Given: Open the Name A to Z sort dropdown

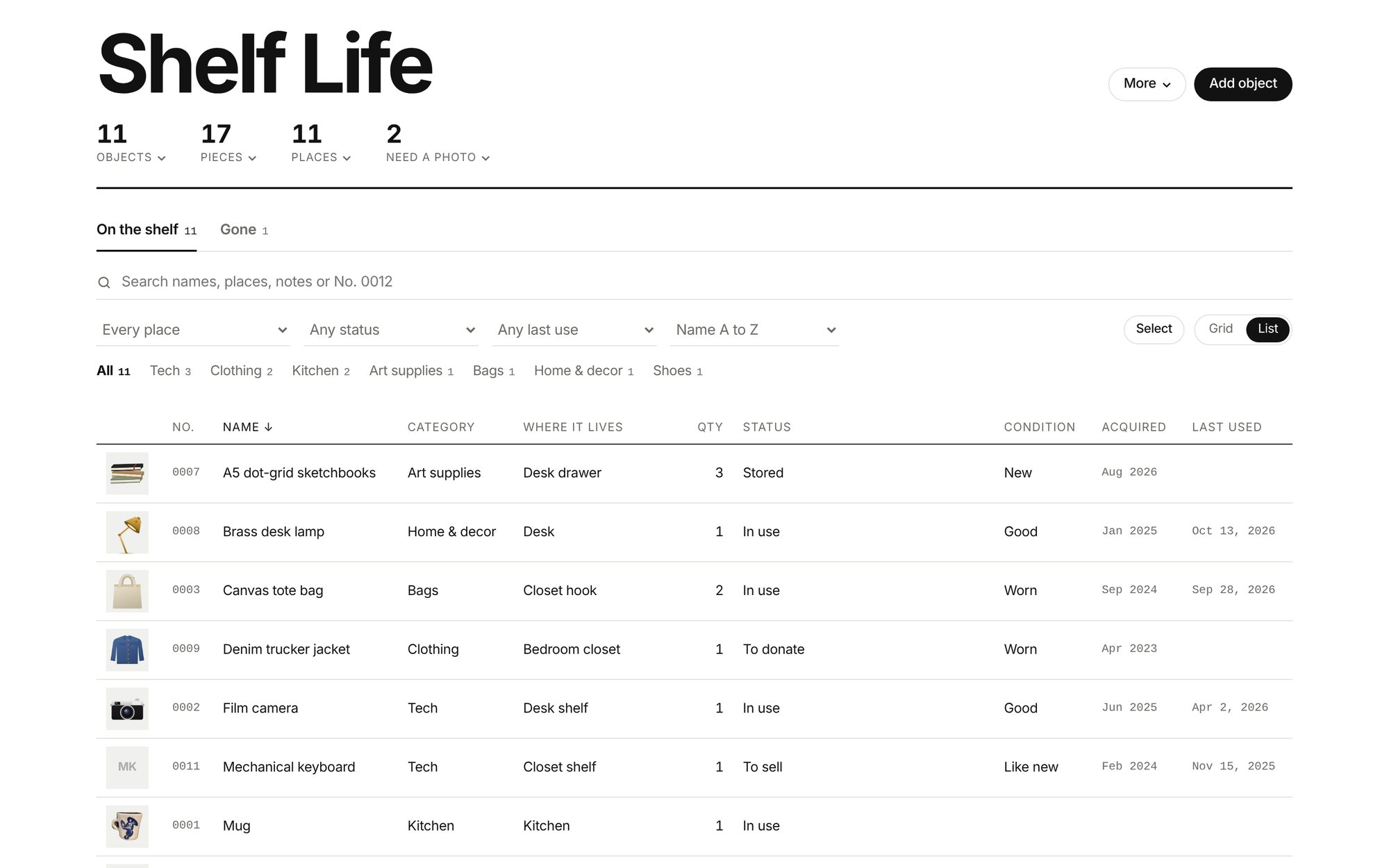Looking at the screenshot, I should point(754,330).
